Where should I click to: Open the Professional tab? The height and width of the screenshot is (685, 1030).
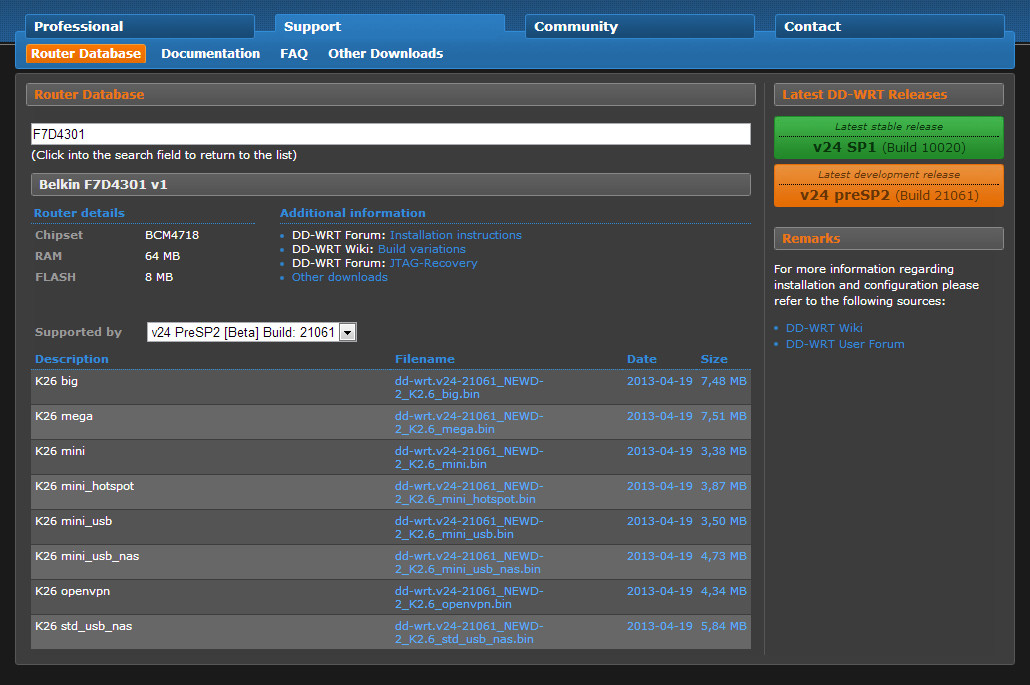tap(140, 26)
